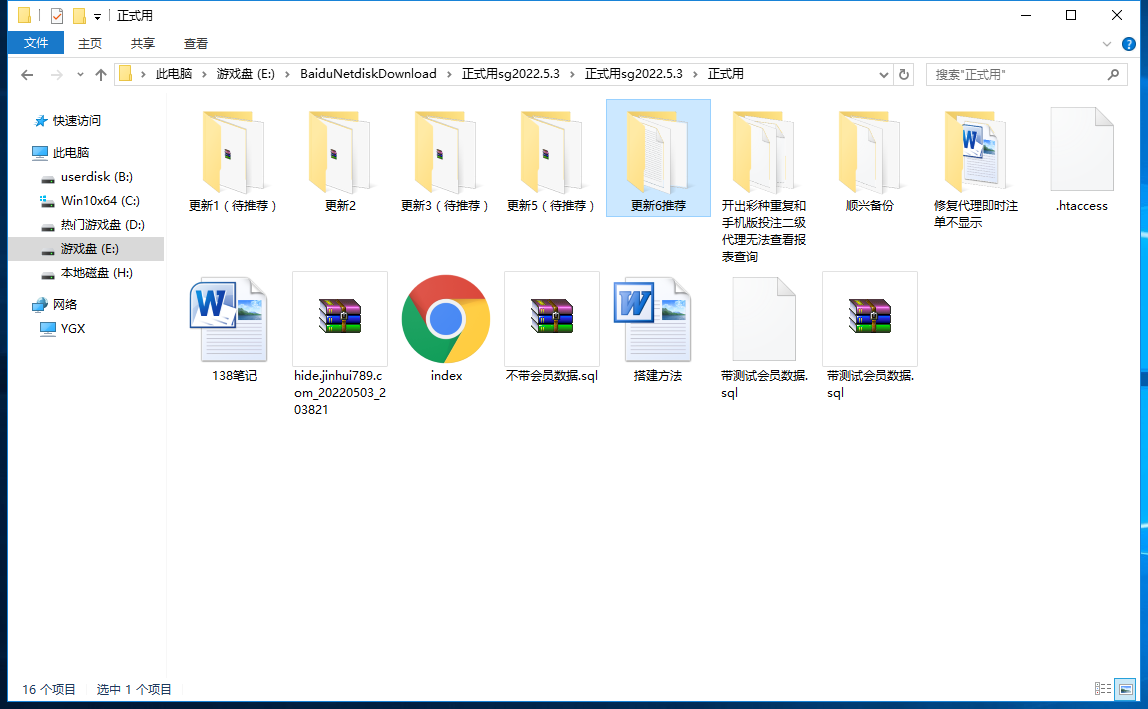The width and height of the screenshot is (1148, 709).
Task: Click the New Folder quick access icon
Action: click(79, 15)
